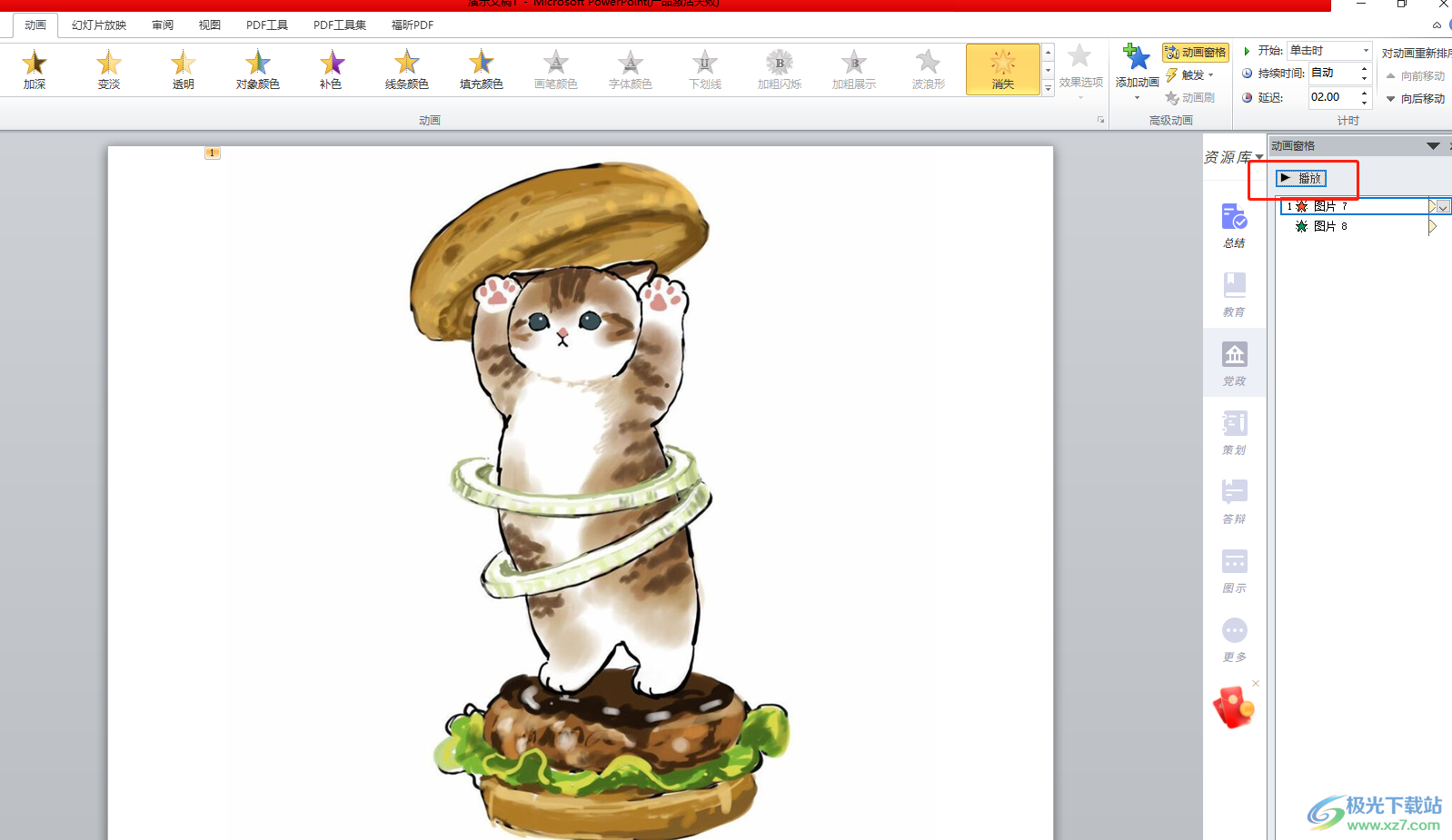Open the 策划 (Planning) resource category
This screenshot has height=840, width=1452.
coord(1234,433)
